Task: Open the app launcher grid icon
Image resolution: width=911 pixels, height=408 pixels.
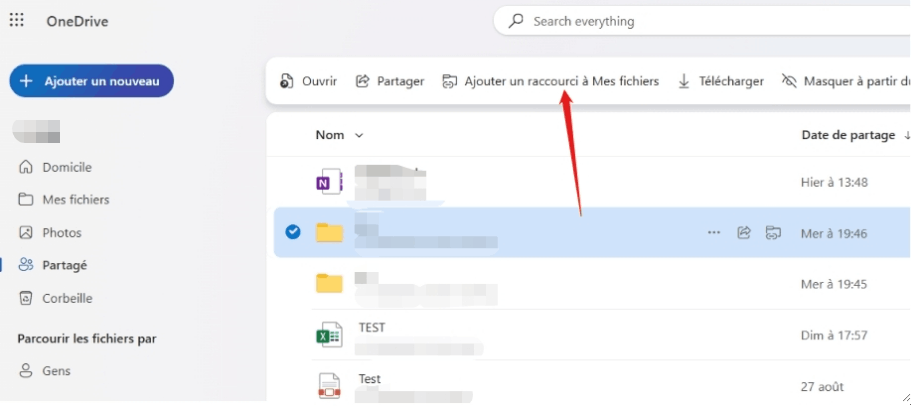Action: point(17,20)
